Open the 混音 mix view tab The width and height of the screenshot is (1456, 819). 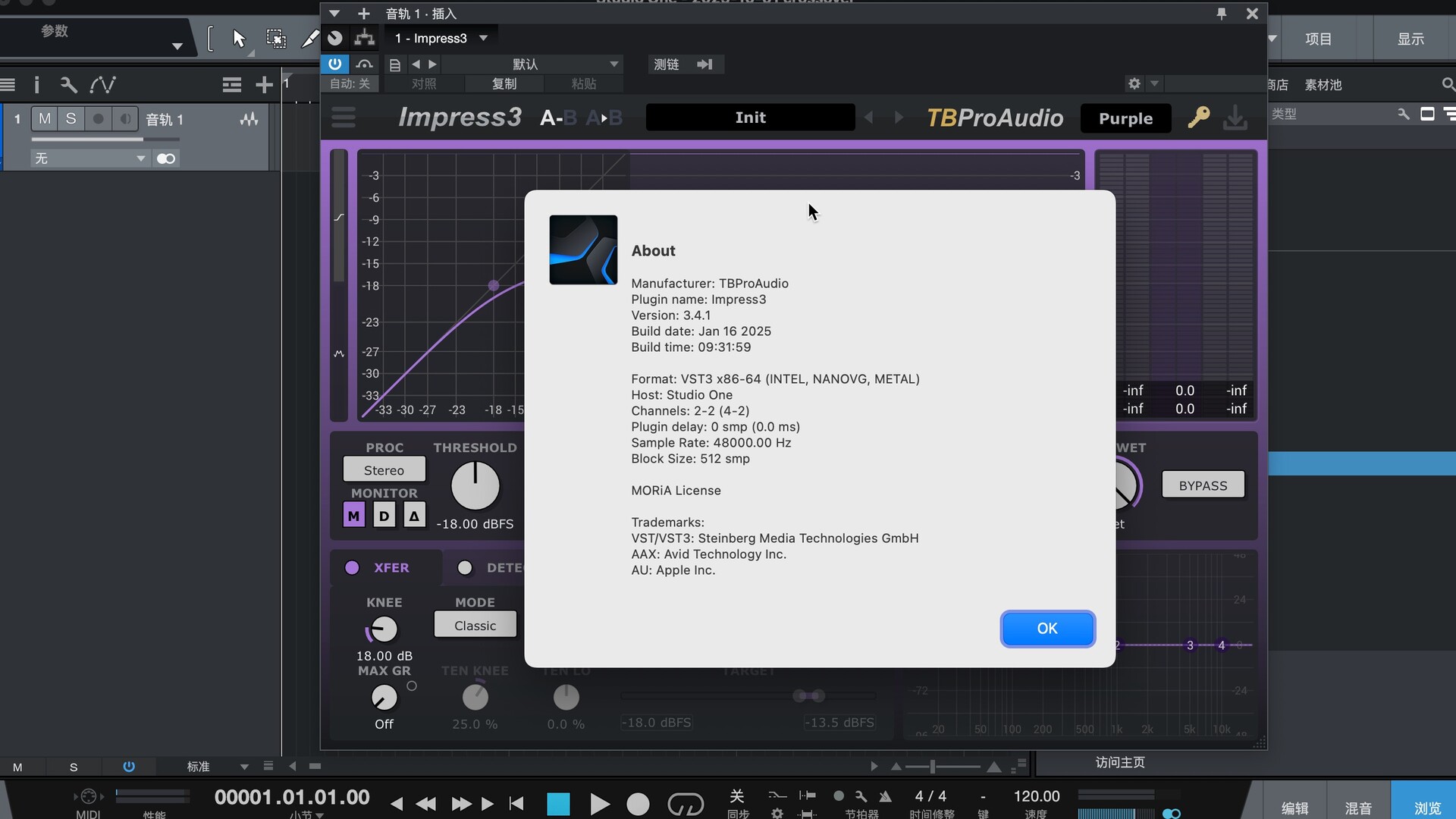pyautogui.click(x=1357, y=808)
